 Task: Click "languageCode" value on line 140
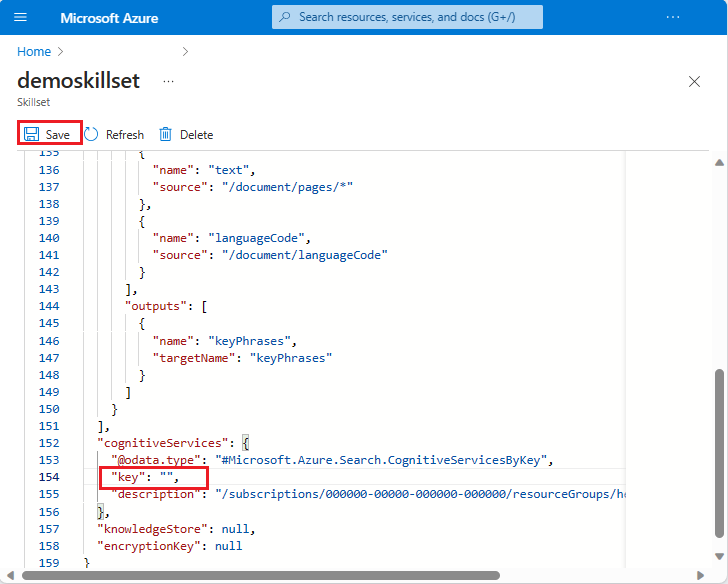[256, 238]
